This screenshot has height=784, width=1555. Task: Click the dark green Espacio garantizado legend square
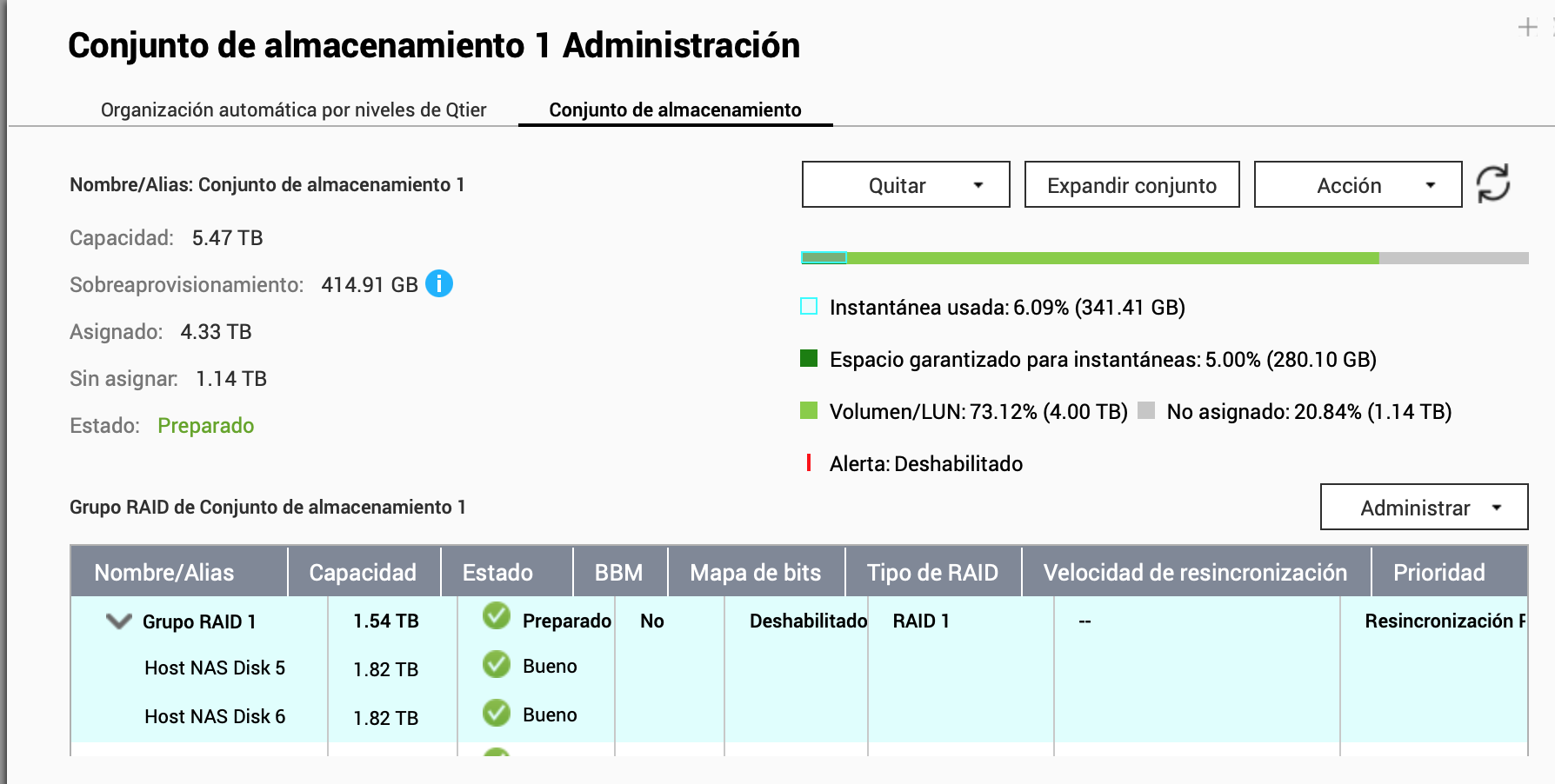click(809, 359)
